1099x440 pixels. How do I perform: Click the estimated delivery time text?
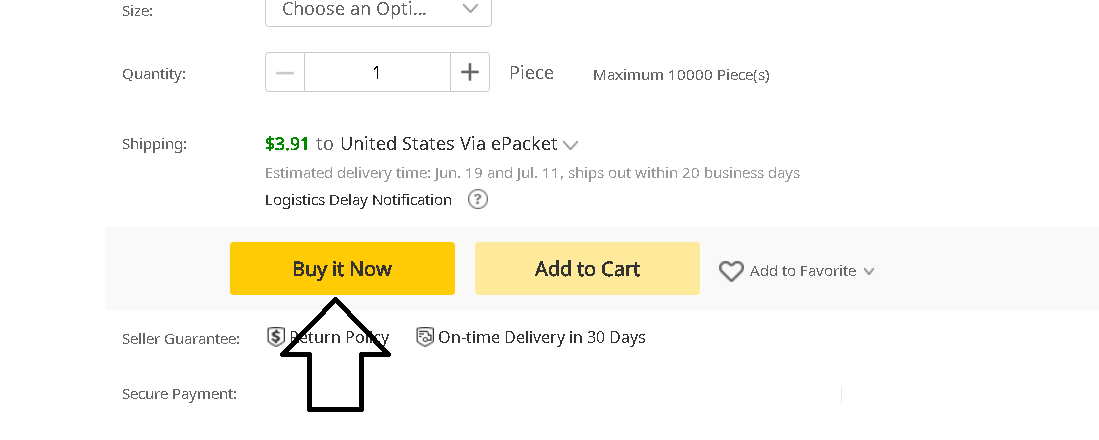point(532,173)
